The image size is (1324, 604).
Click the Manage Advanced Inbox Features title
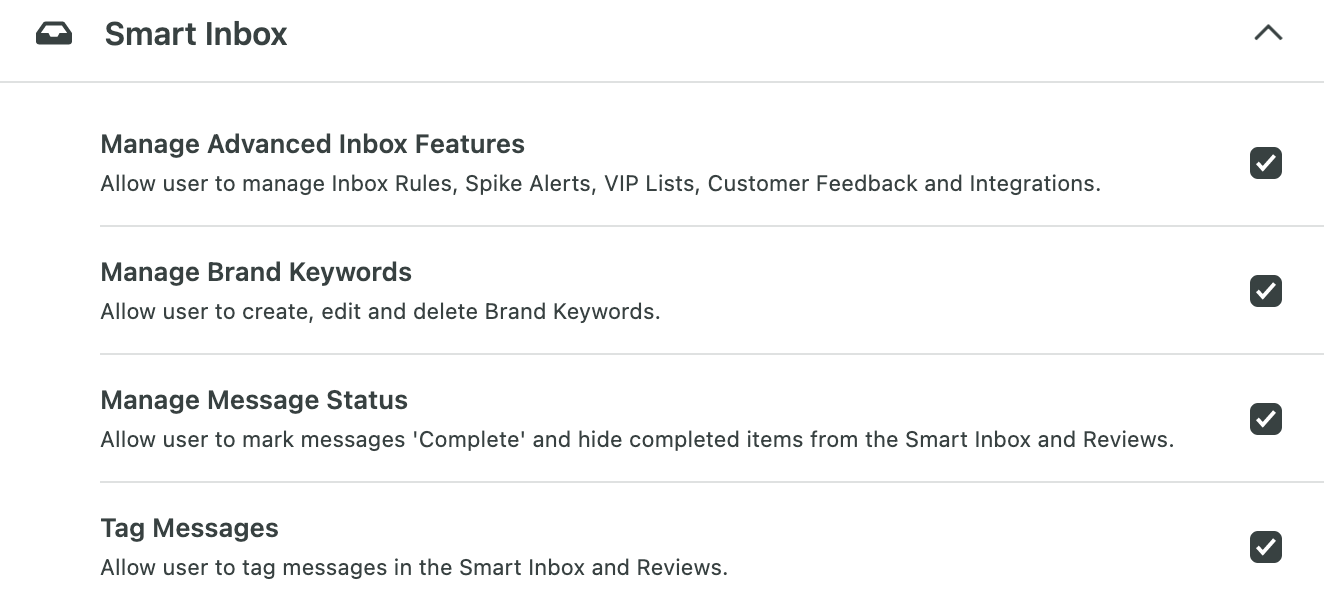(313, 144)
